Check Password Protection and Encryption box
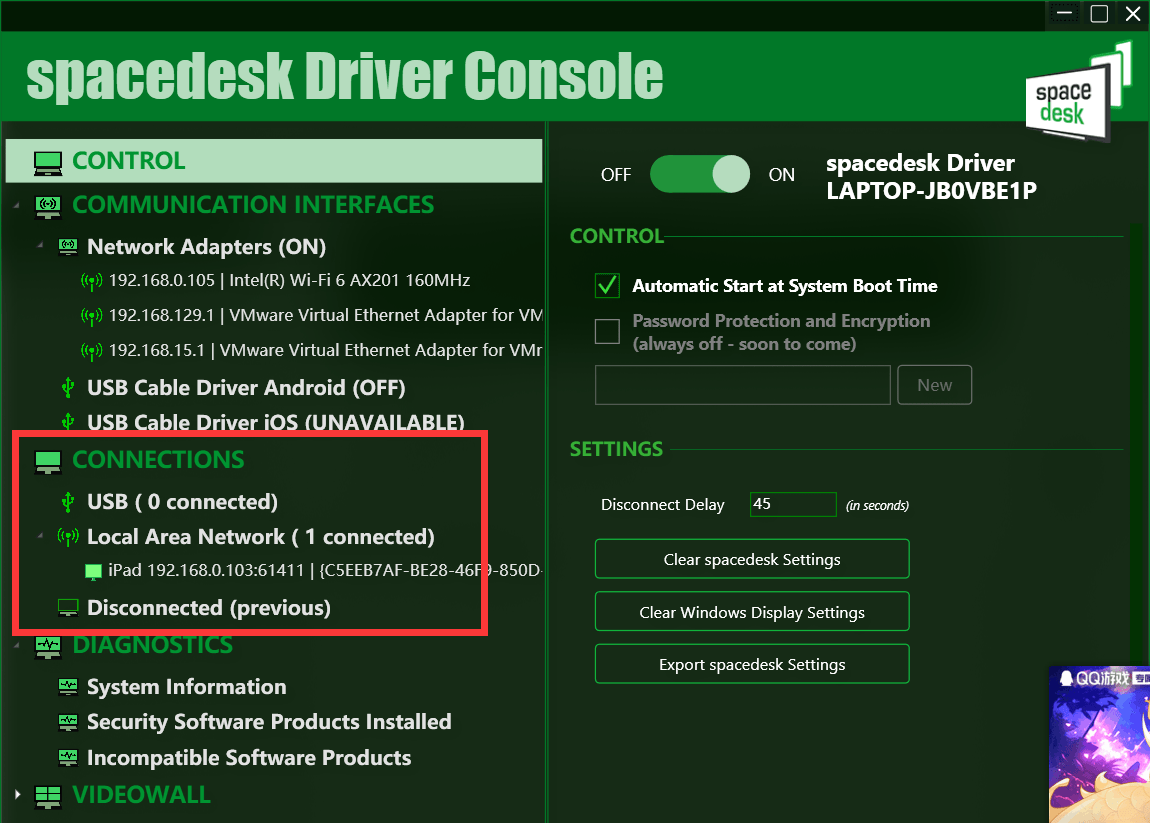This screenshot has height=823, width=1150. tap(607, 332)
